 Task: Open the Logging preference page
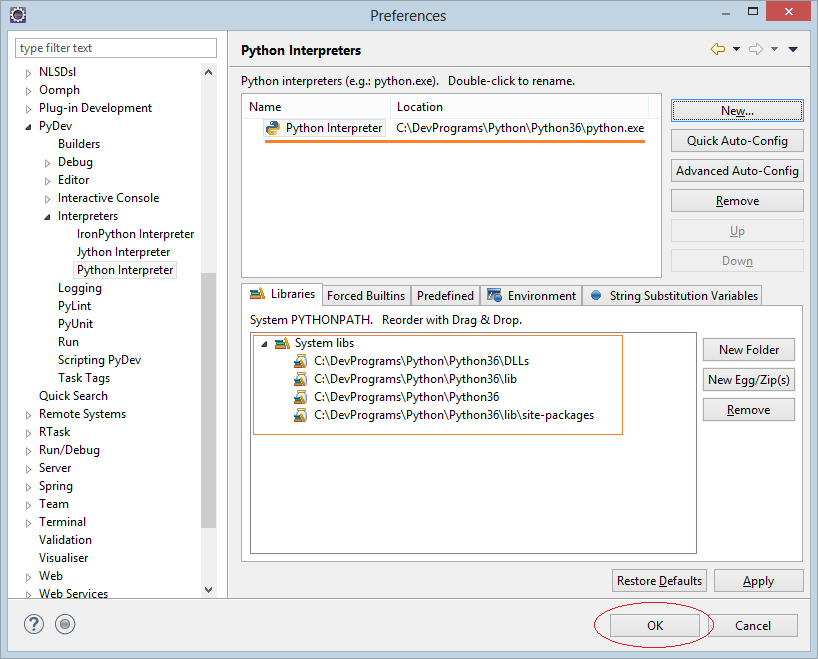point(80,288)
